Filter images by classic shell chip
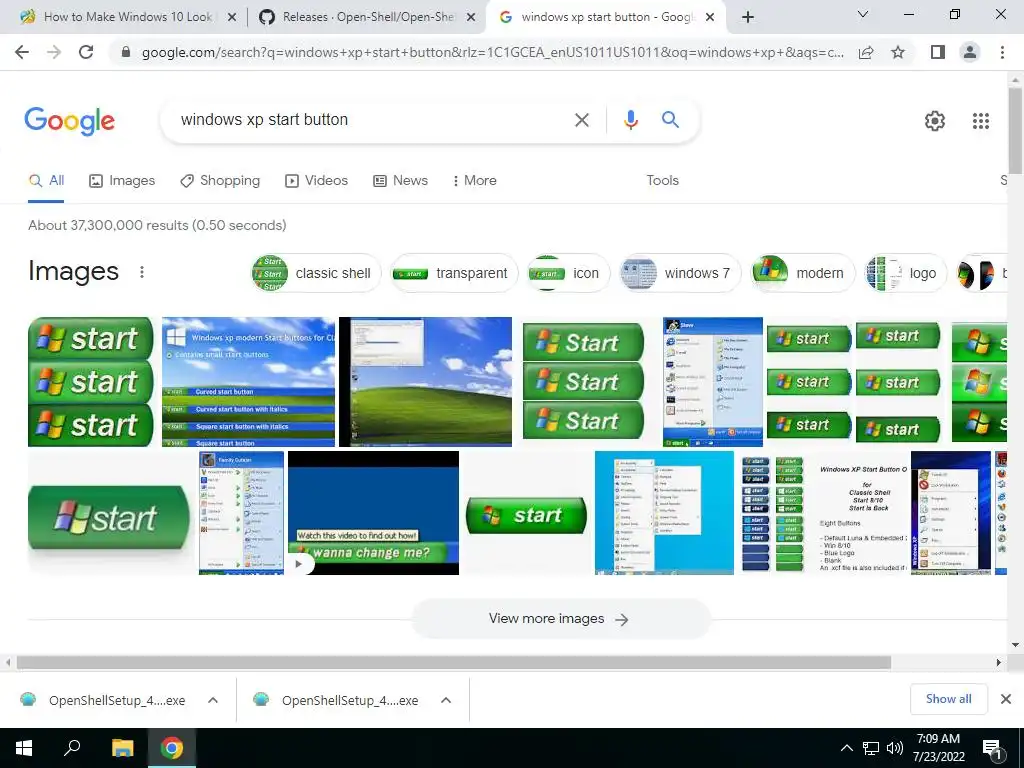Screen dimensions: 1024x768 (316, 273)
